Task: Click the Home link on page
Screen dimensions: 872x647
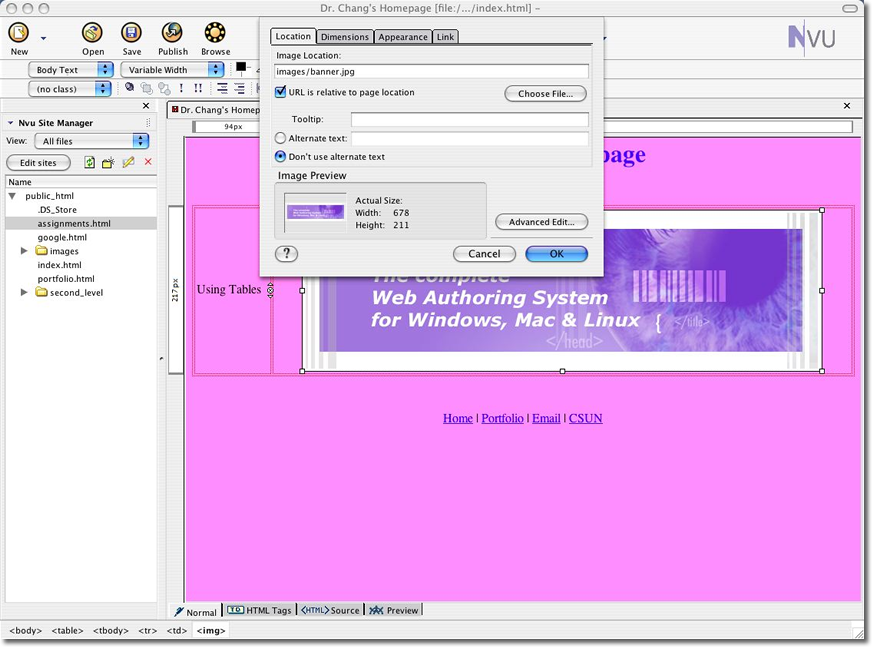Action: pyautogui.click(x=458, y=418)
